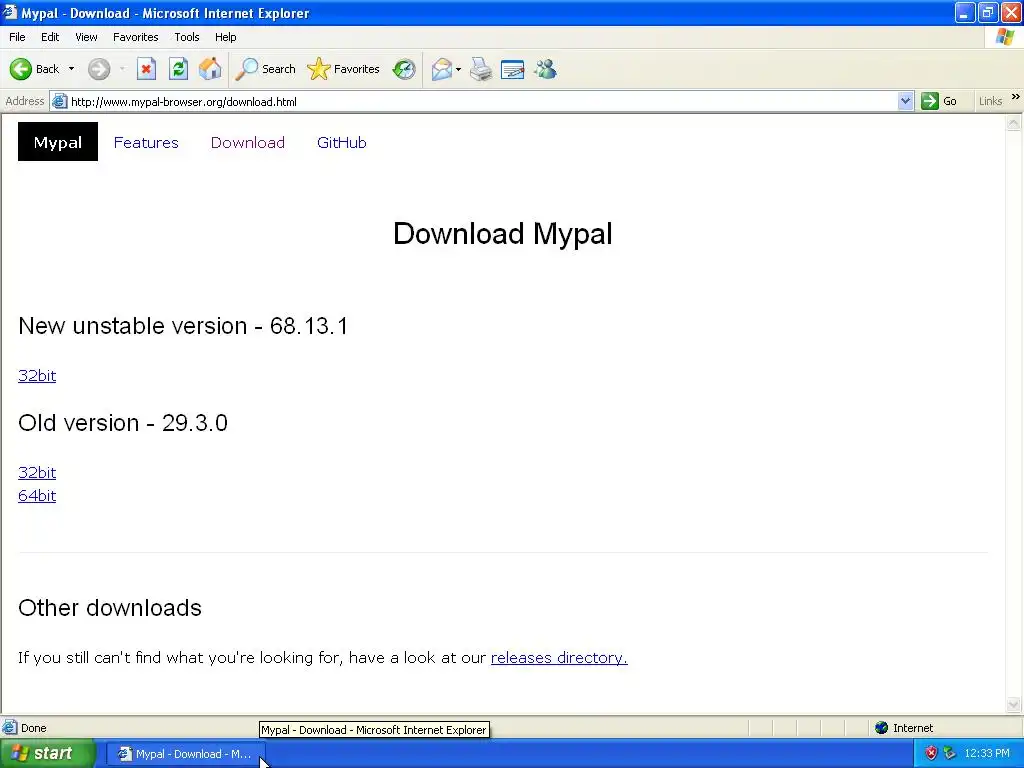Open the Back history dropdown arrow

tap(71, 69)
